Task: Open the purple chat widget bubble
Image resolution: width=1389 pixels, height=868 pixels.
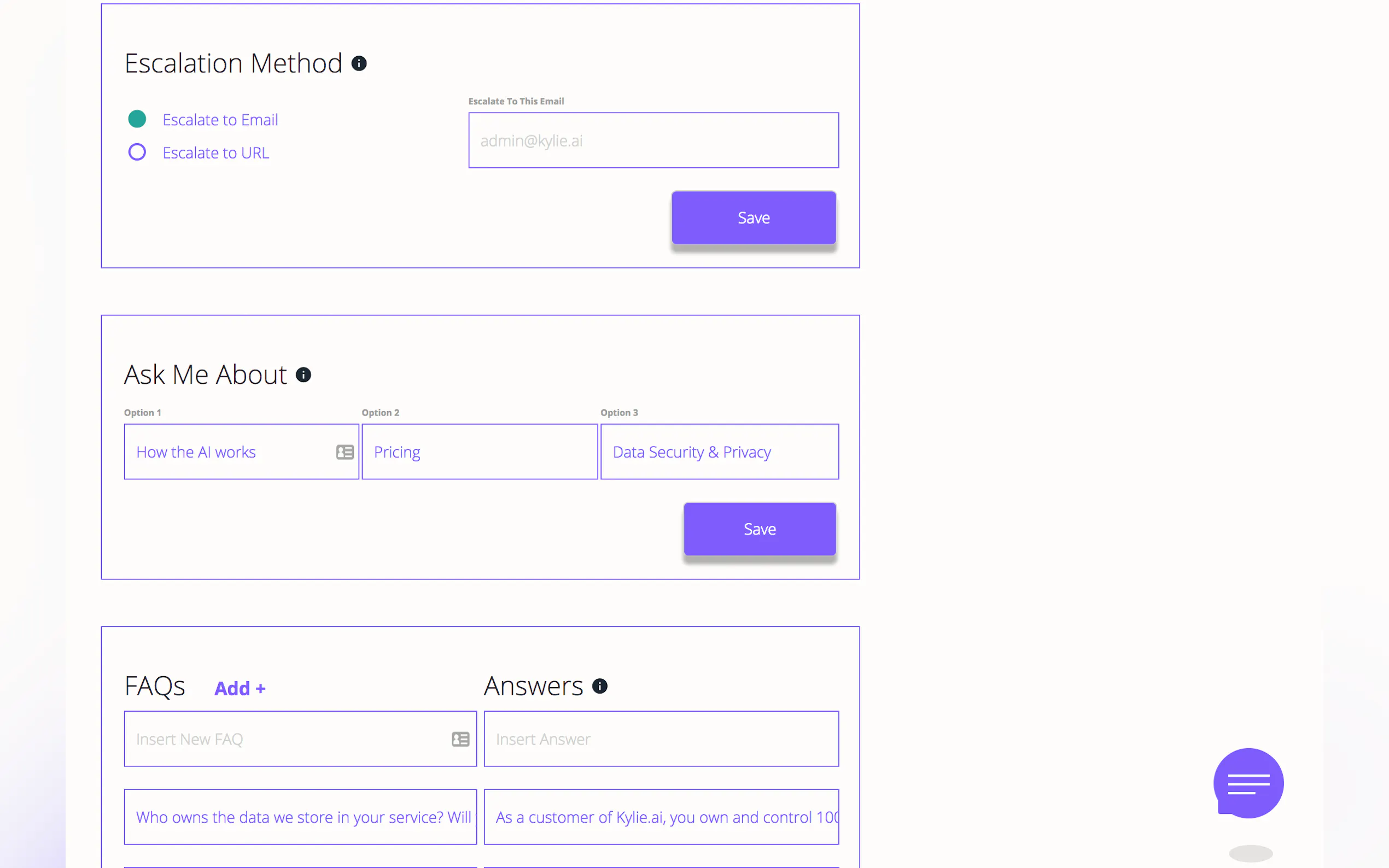Action: (1248, 783)
